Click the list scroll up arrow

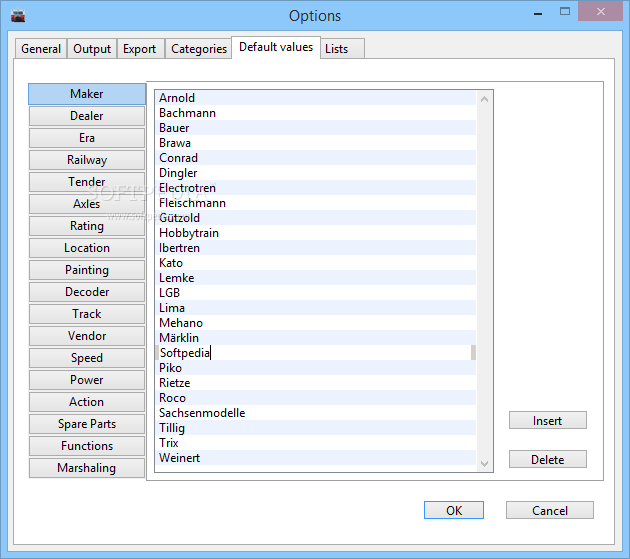[485, 99]
